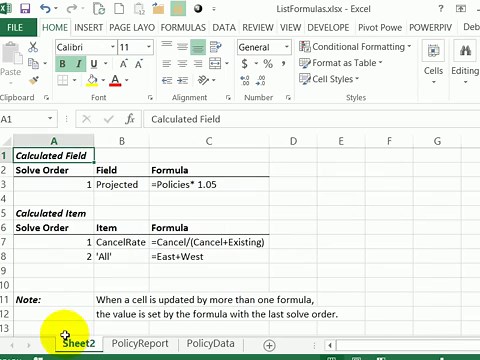Toggle Italic formatting
480x360 pixels.
78,63
